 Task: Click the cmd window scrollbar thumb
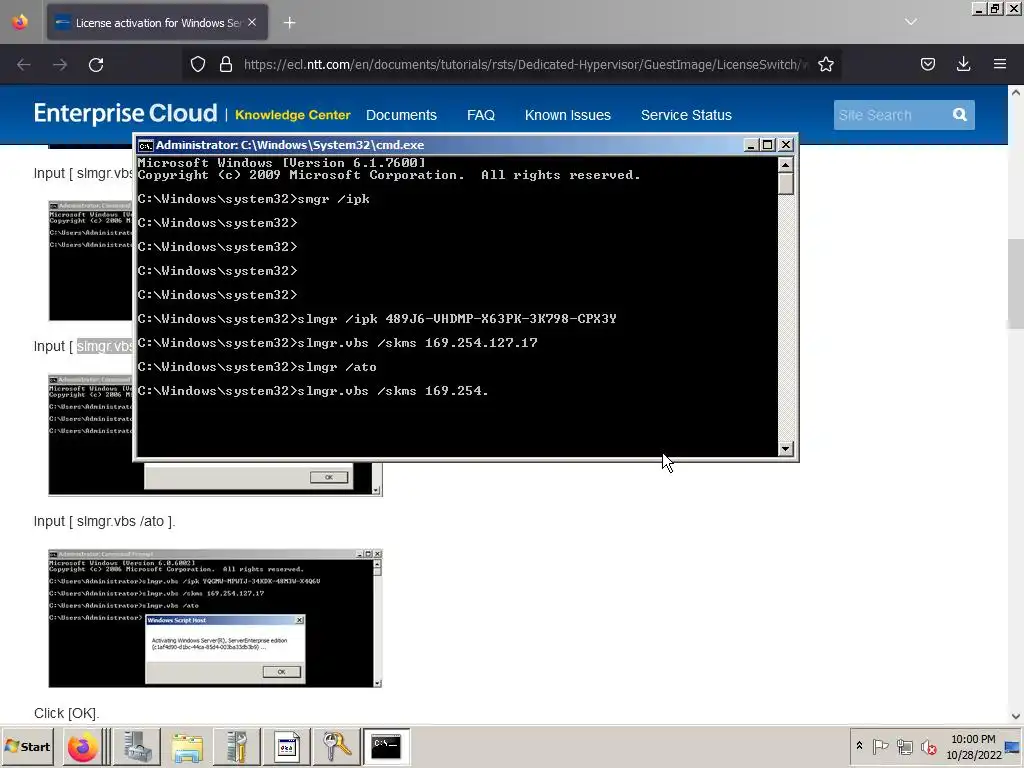[786, 184]
